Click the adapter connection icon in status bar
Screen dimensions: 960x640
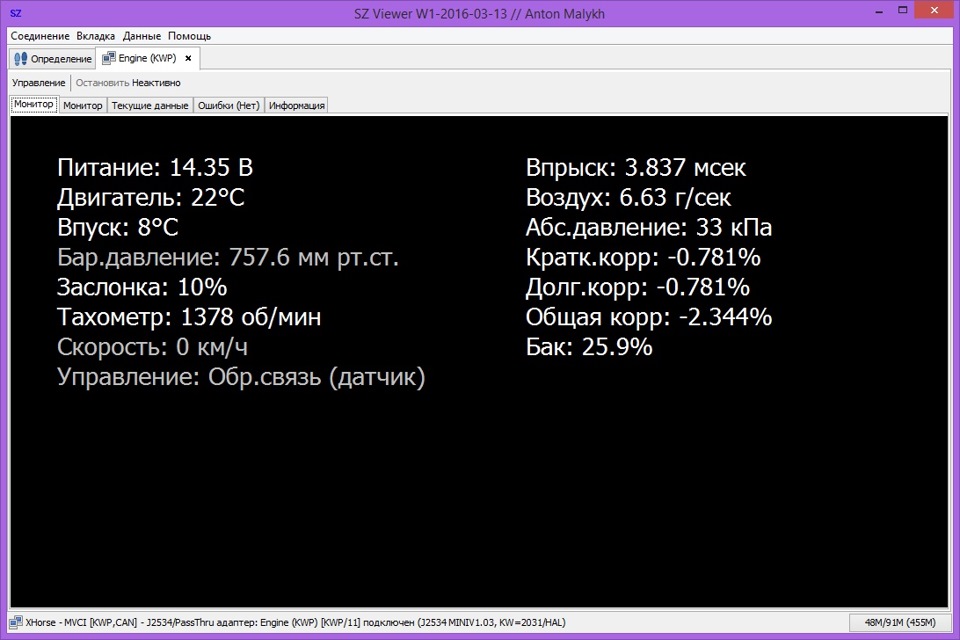tap(16, 623)
